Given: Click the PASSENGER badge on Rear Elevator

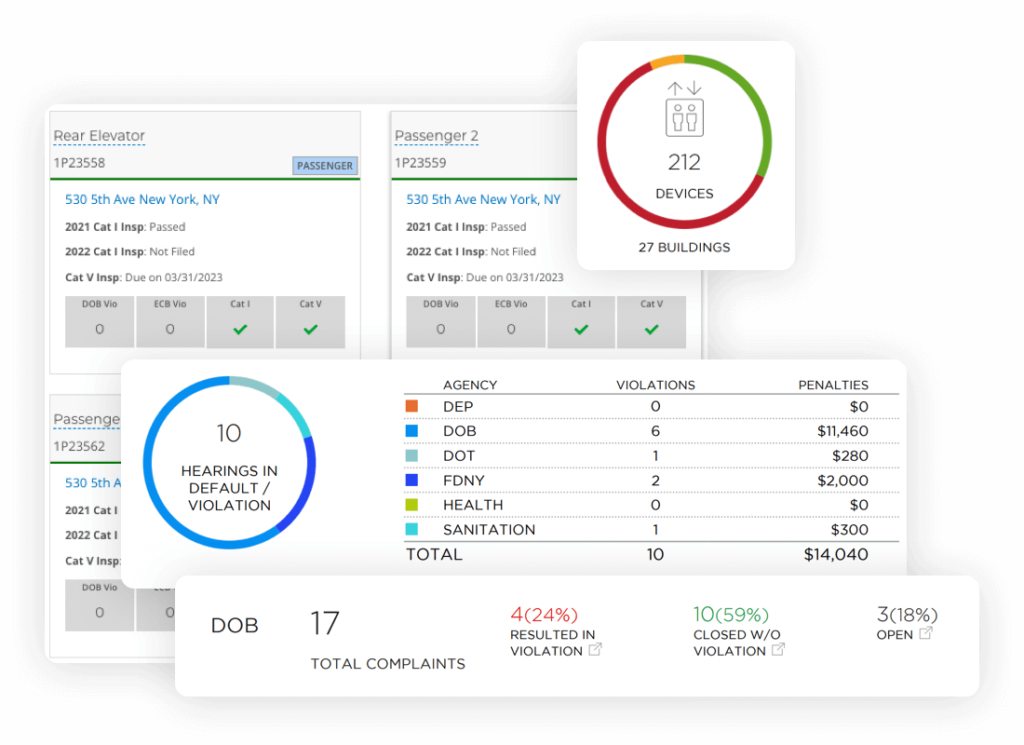Looking at the screenshot, I should click(x=325, y=166).
